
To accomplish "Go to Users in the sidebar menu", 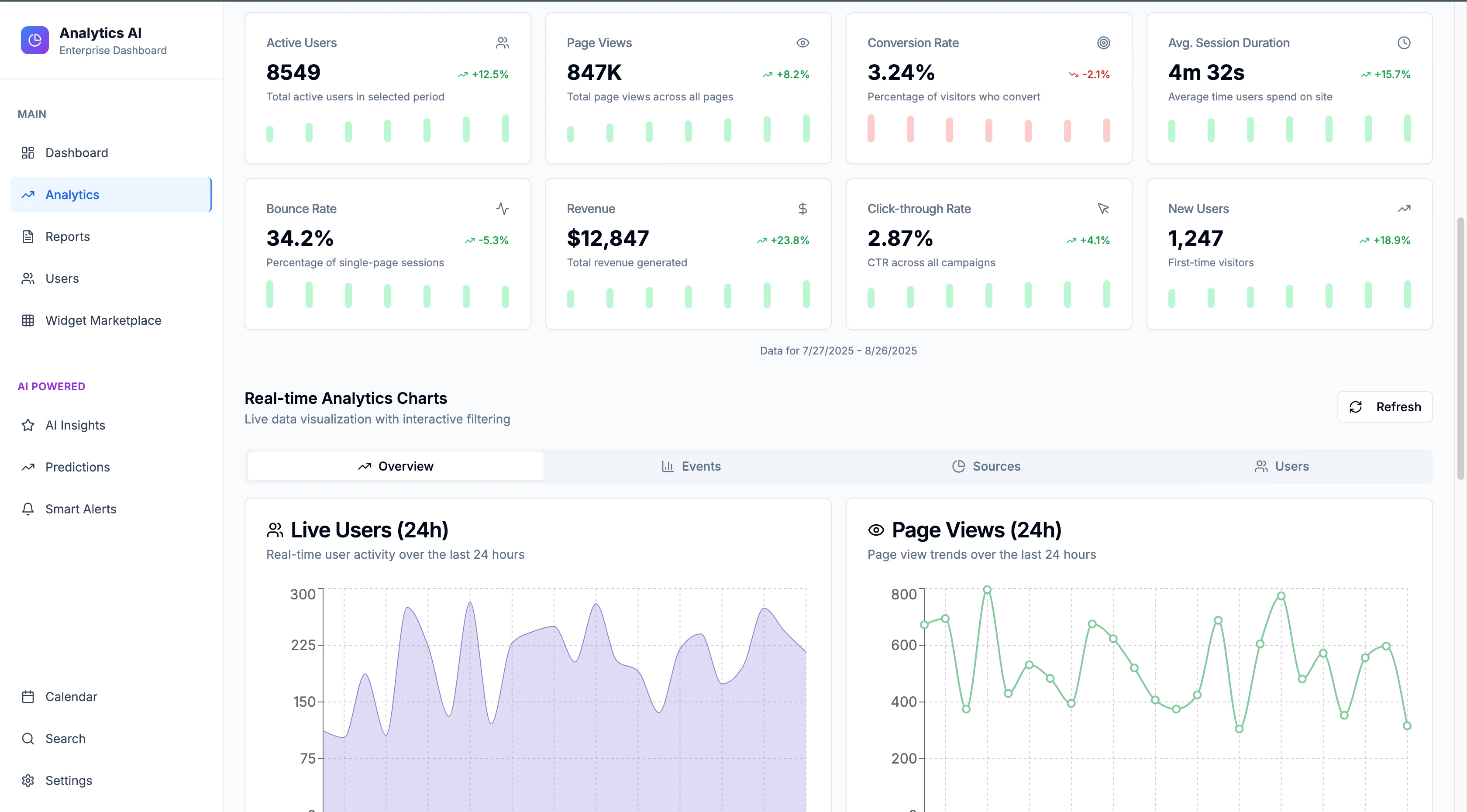I will click(111, 279).
